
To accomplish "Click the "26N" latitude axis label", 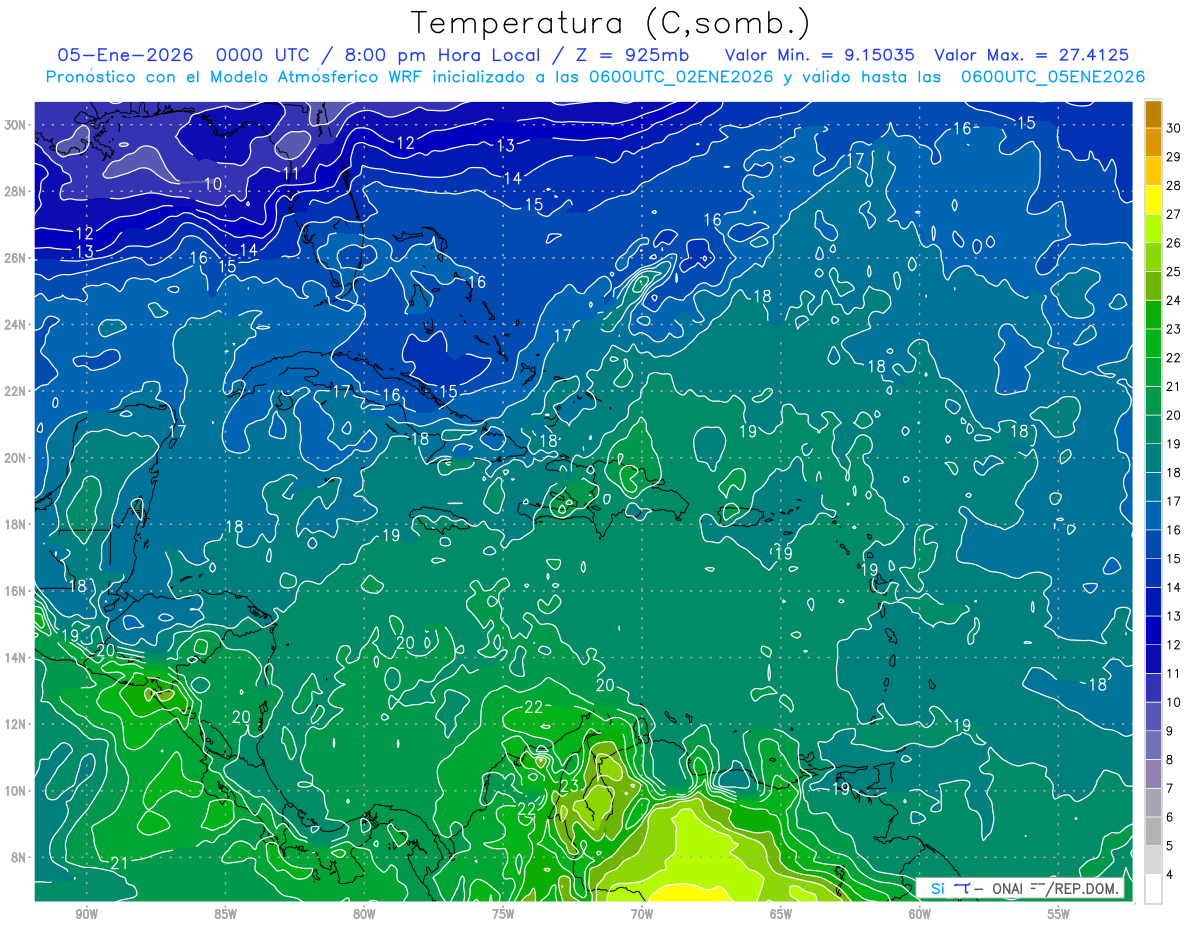I will click(x=17, y=258).
